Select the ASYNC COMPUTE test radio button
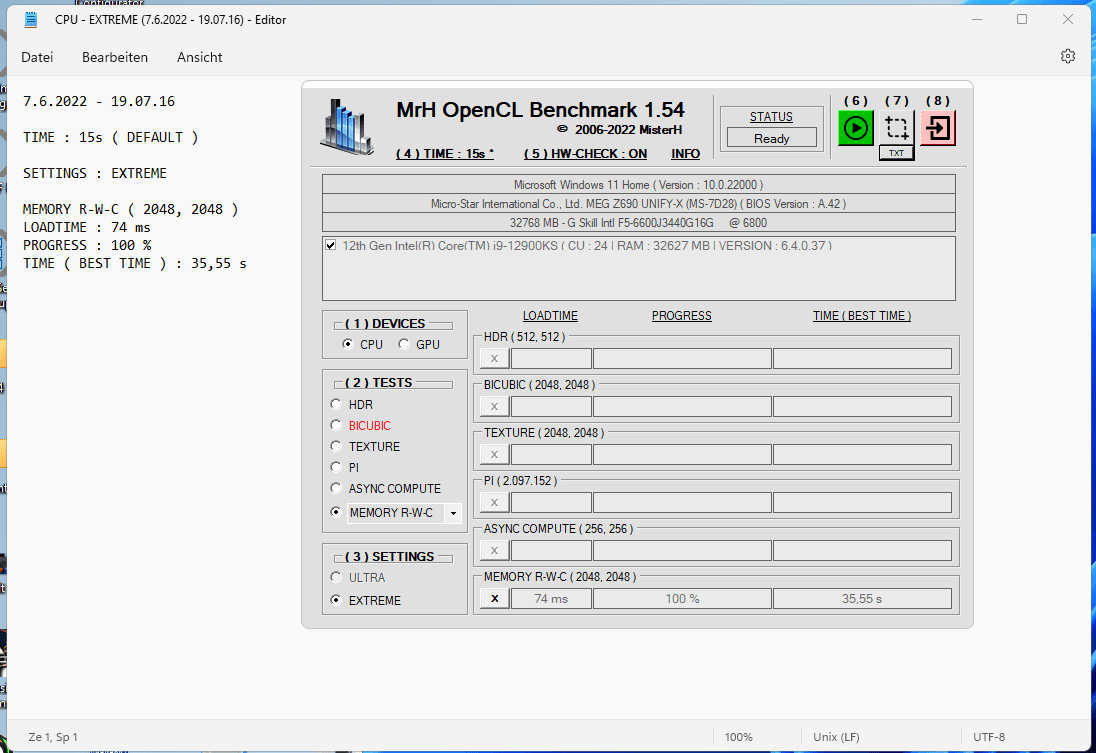This screenshot has width=1096, height=753. [336, 488]
